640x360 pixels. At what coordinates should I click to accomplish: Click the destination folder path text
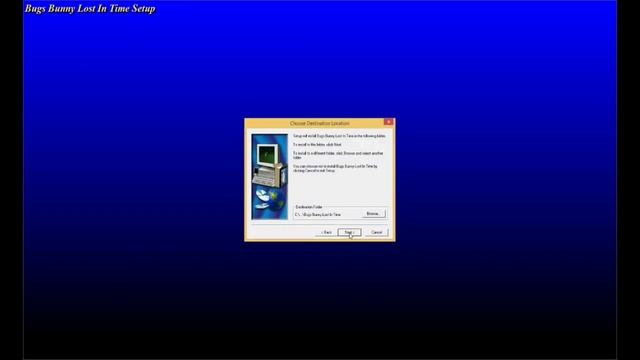[318, 214]
